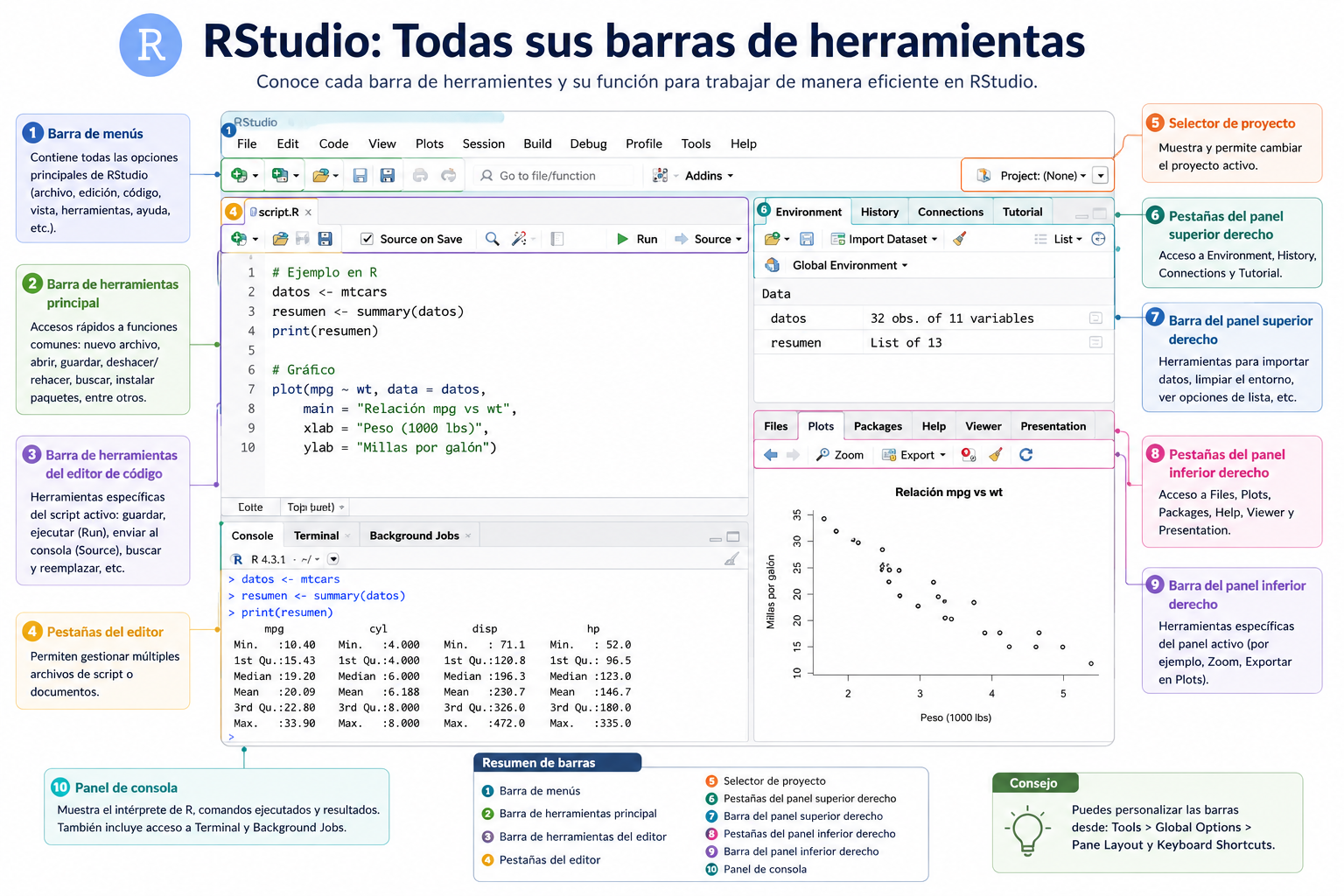The height and width of the screenshot is (896, 1344).
Task: Expand the Source button dropdown arrow
Action: click(738, 239)
